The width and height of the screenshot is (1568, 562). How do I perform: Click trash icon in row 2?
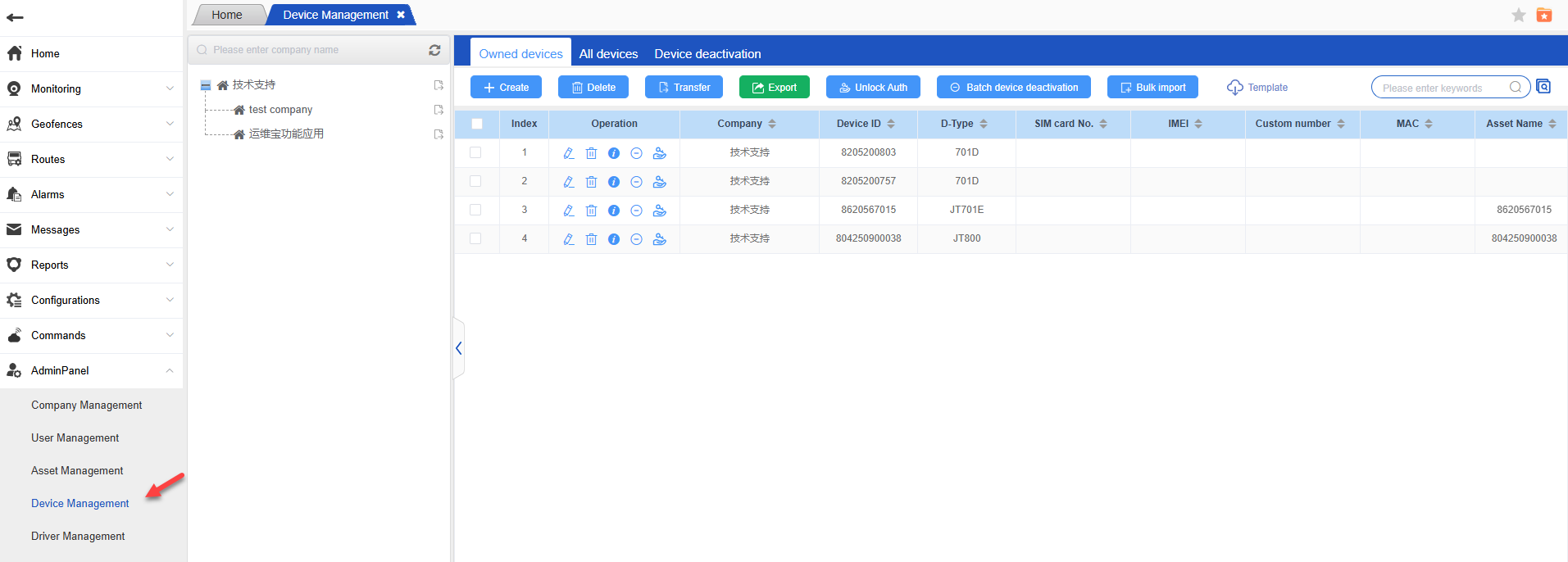coord(591,182)
